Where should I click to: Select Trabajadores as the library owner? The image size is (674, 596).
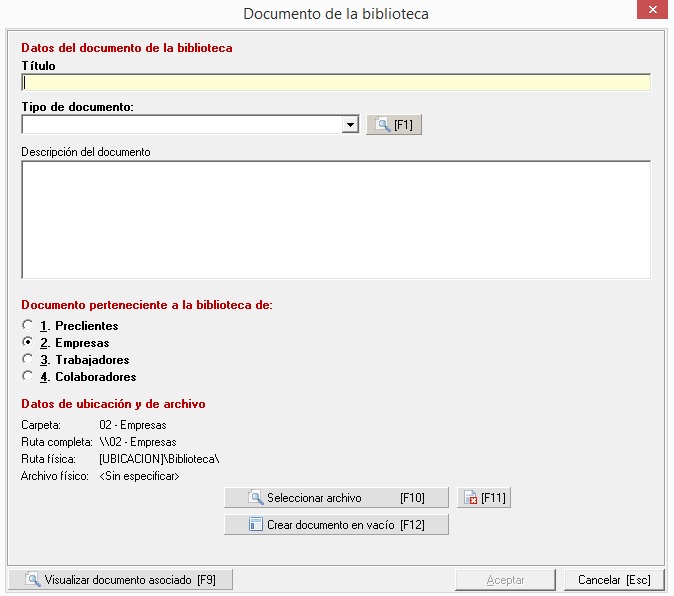[27, 360]
